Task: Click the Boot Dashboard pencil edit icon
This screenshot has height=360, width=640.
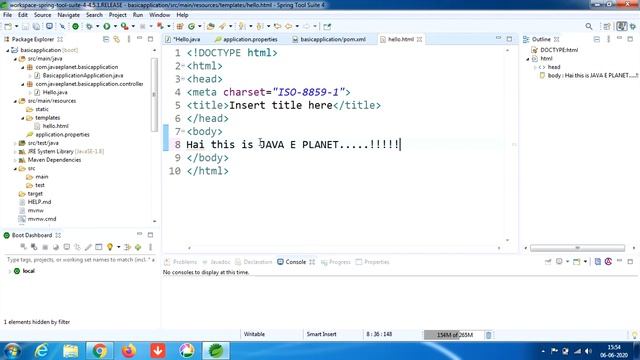Action: coord(88,247)
